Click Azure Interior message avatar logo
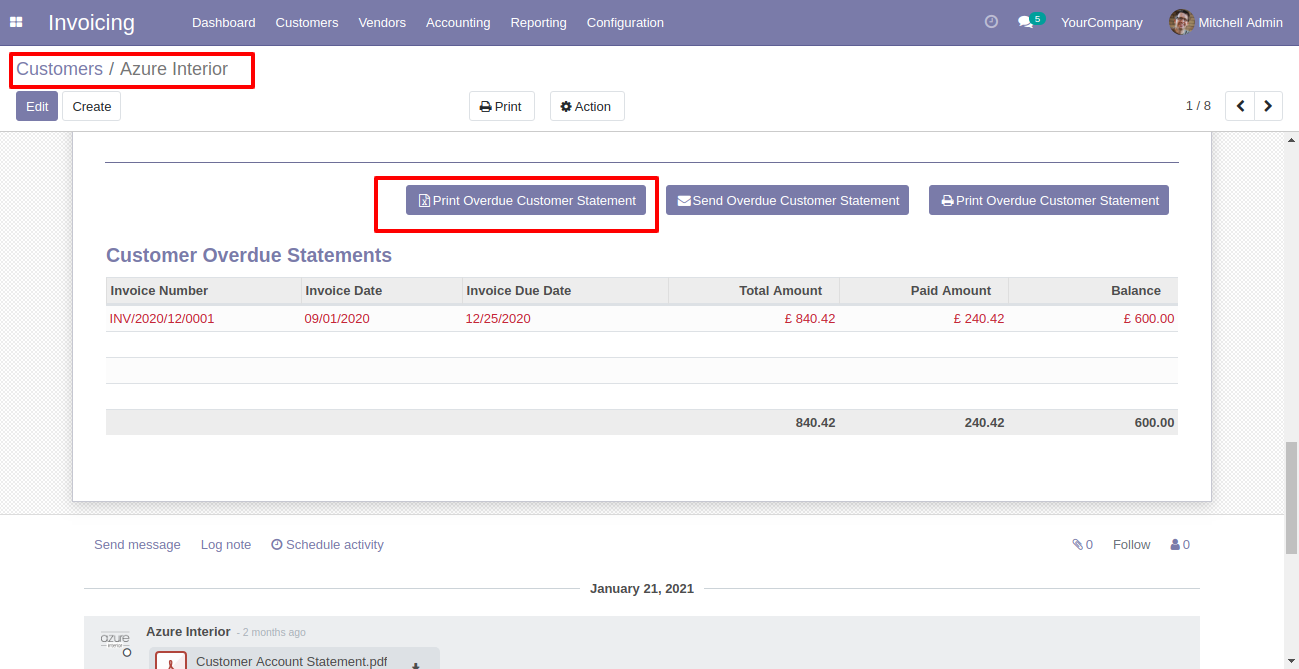The image size is (1299, 669). [115, 640]
